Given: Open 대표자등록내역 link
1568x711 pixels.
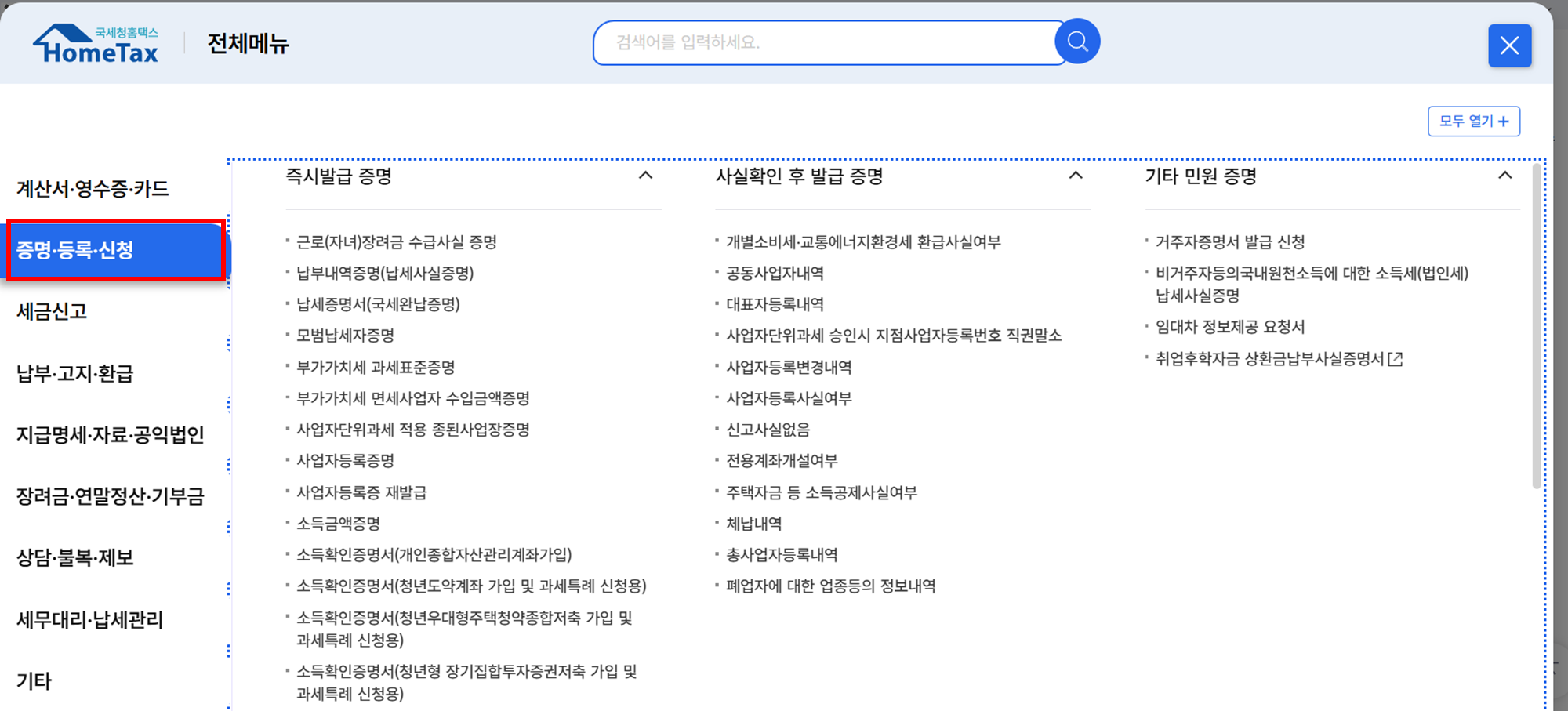Looking at the screenshot, I should (775, 304).
